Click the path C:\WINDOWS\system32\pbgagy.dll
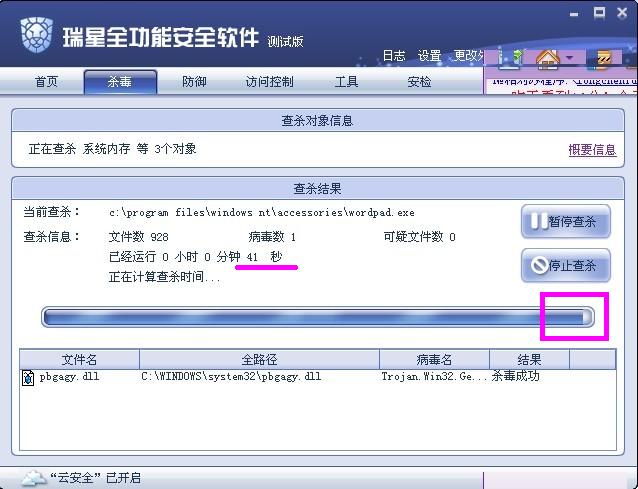Image resolution: width=638 pixels, height=489 pixels. click(x=231, y=377)
